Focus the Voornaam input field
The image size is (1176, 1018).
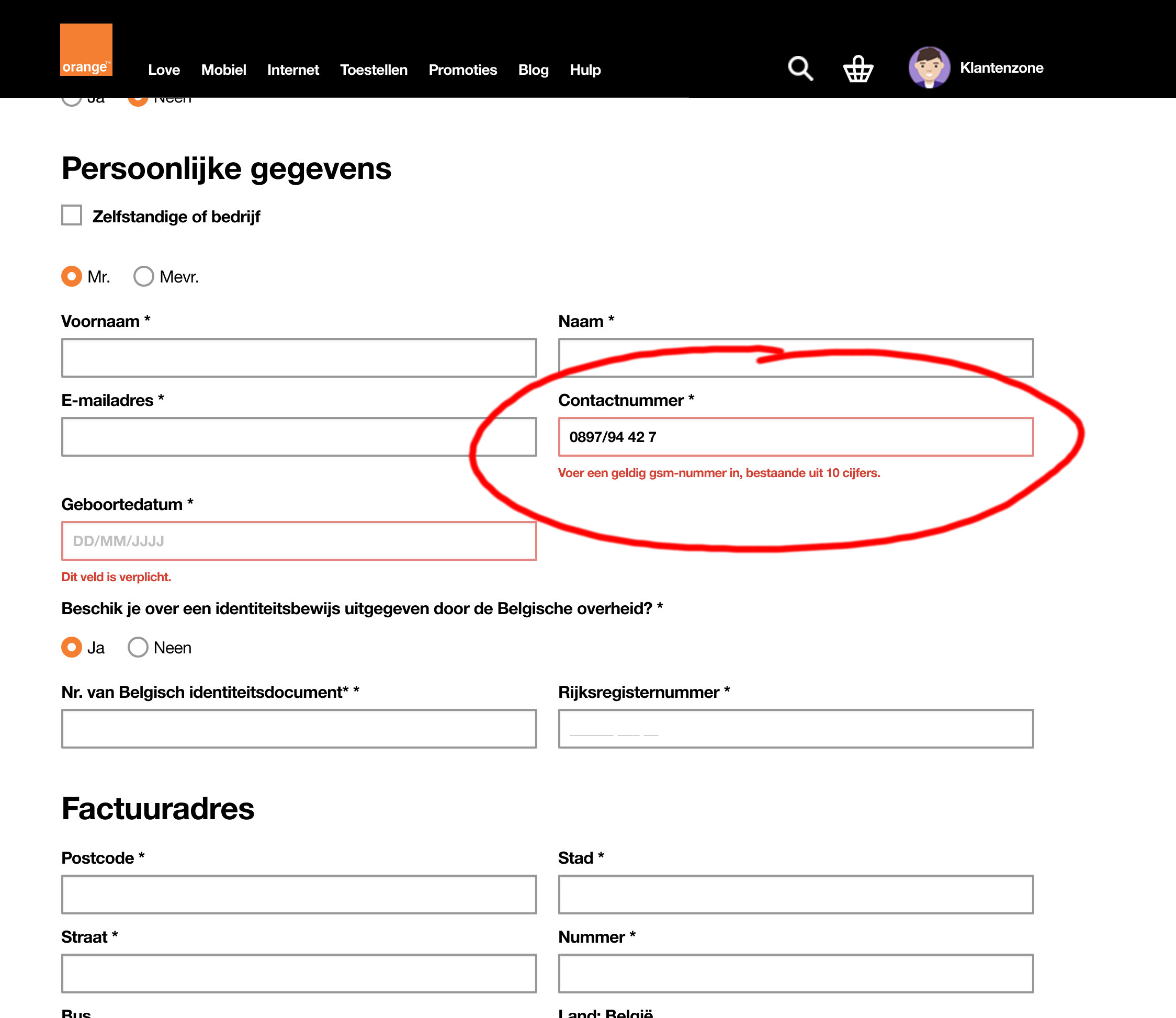click(x=299, y=358)
